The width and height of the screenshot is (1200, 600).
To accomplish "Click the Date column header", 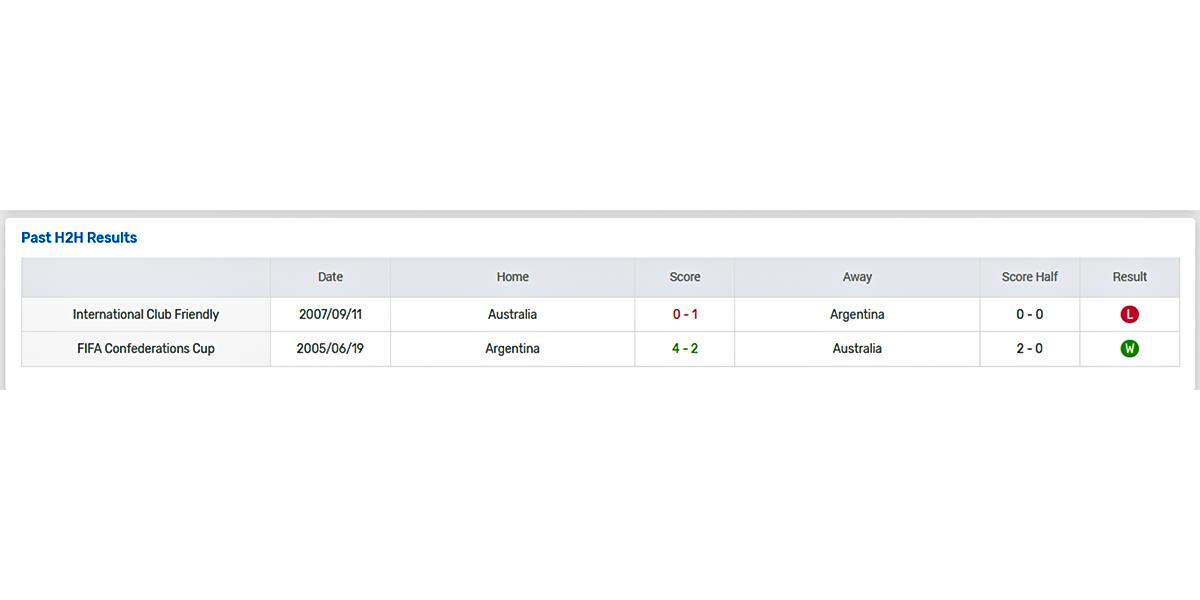I will [x=330, y=277].
